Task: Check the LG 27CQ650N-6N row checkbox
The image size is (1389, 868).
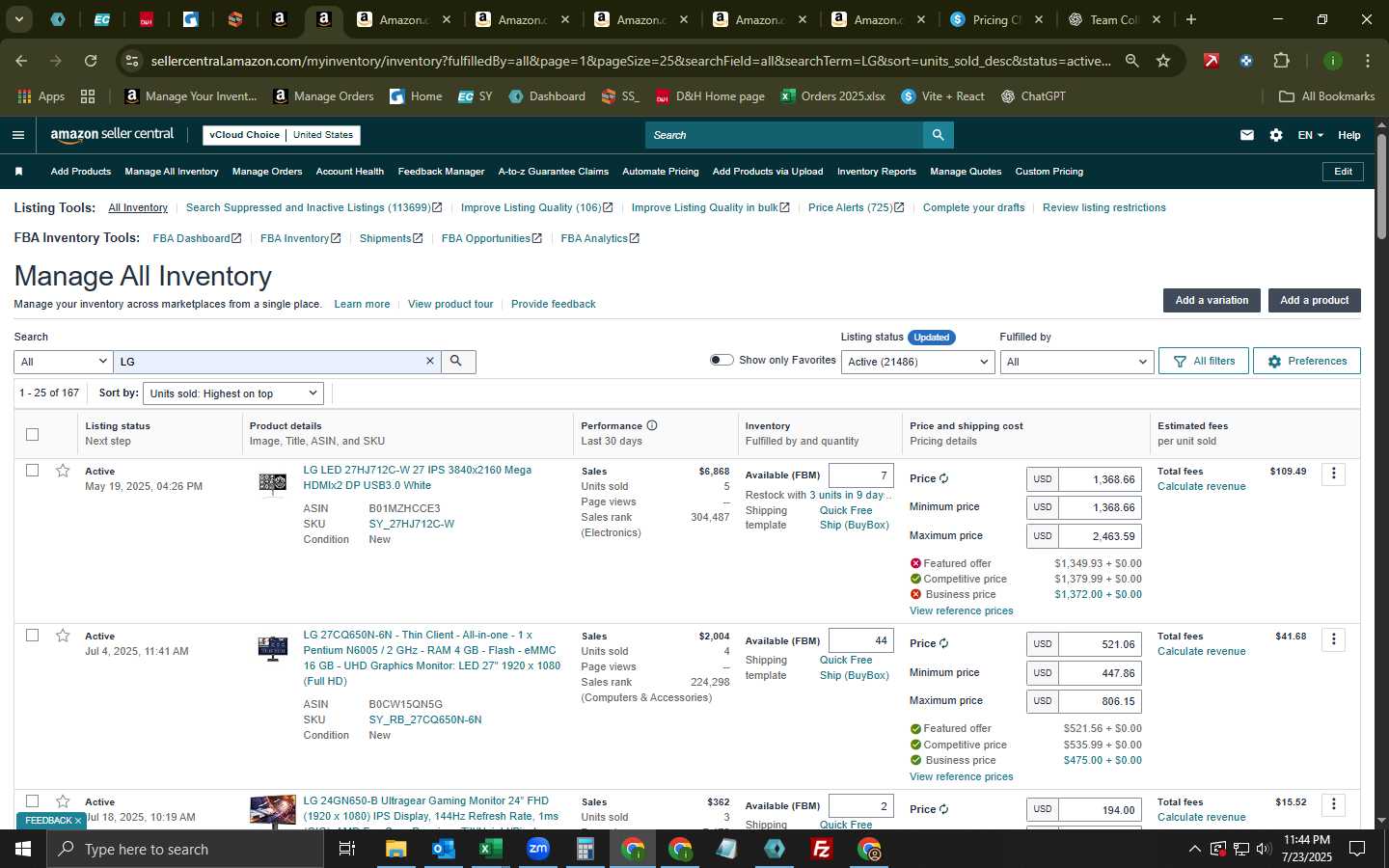Action: [32, 636]
